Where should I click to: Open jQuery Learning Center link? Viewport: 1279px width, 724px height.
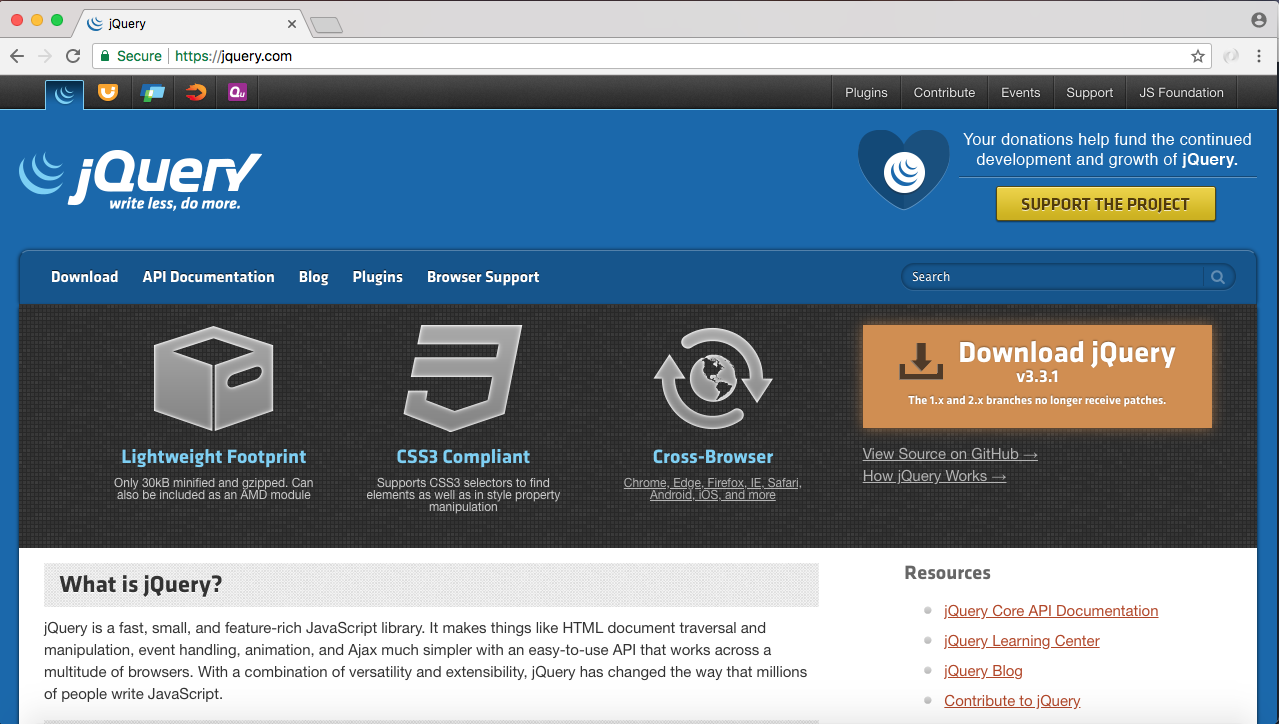1022,641
